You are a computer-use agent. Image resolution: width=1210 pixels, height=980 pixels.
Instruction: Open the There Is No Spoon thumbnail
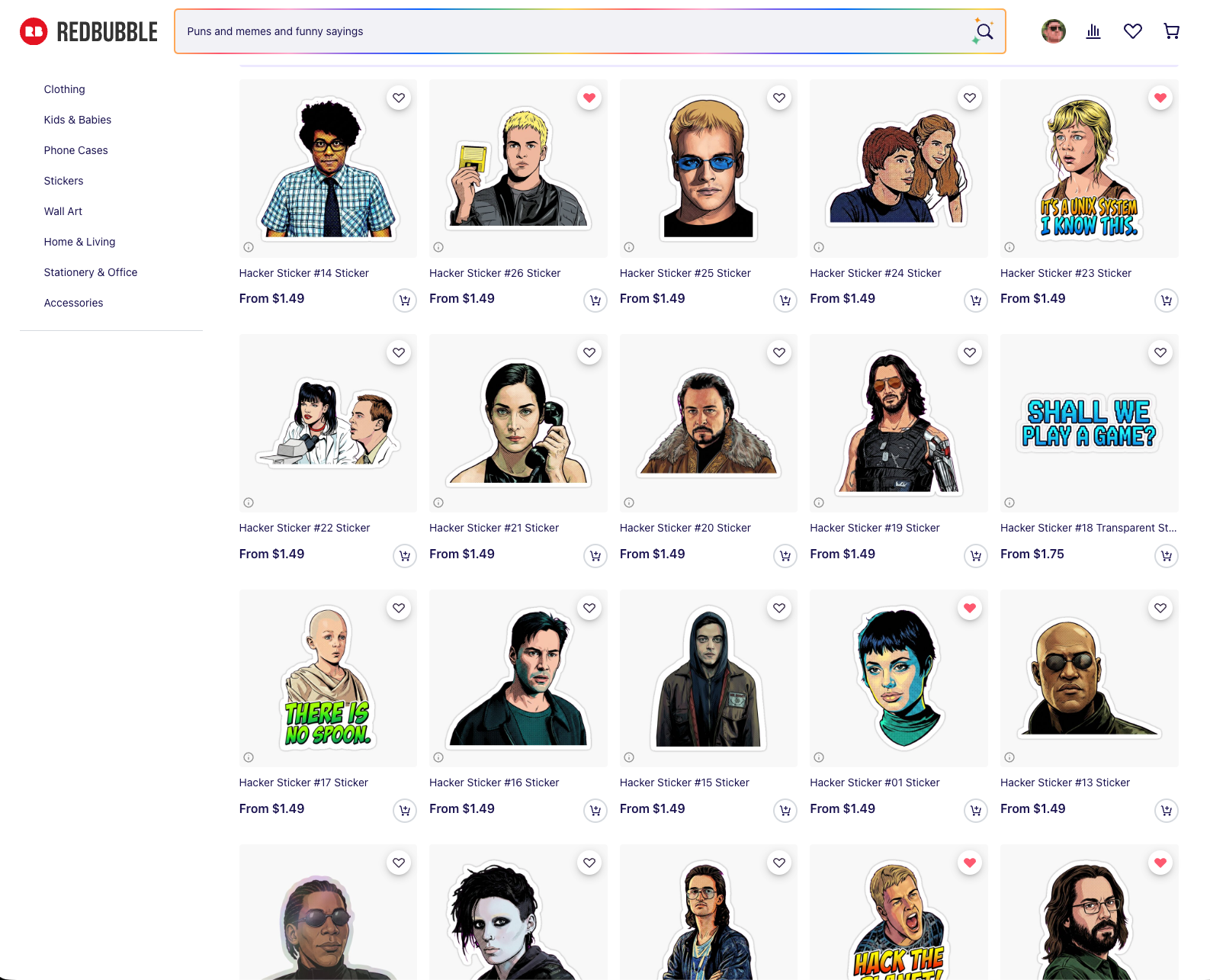tap(328, 678)
